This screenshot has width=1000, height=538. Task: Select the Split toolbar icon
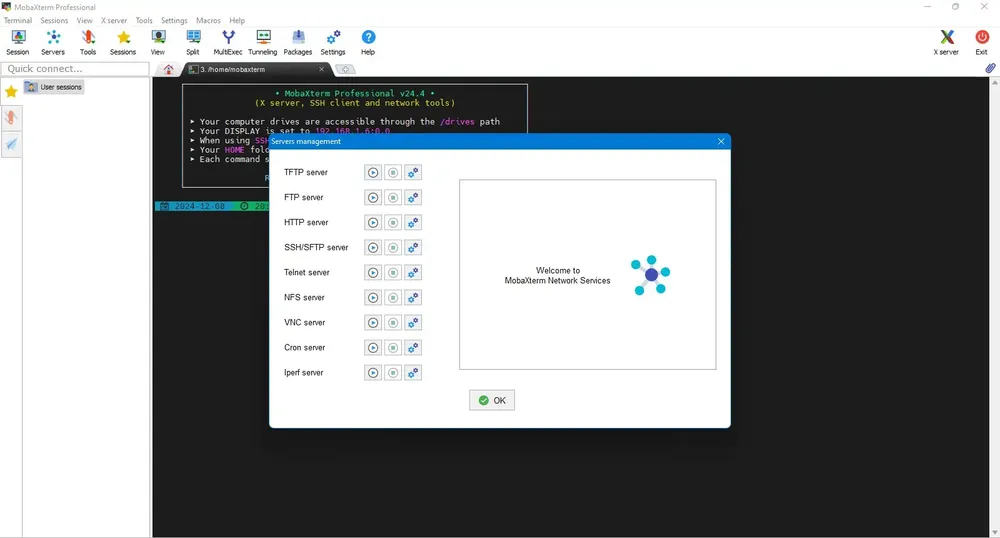[193, 43]
